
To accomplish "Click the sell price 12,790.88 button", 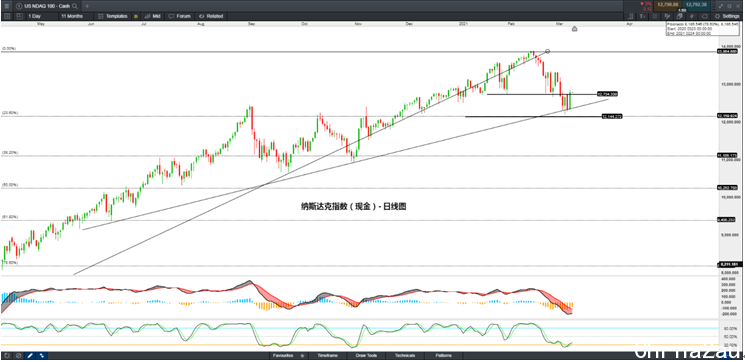I will pos(668,6).
